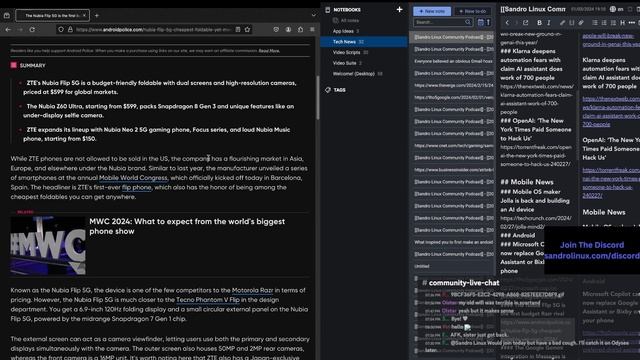Open Firefox tracking protection shield
640x360 pixels.
pos(61,29)
